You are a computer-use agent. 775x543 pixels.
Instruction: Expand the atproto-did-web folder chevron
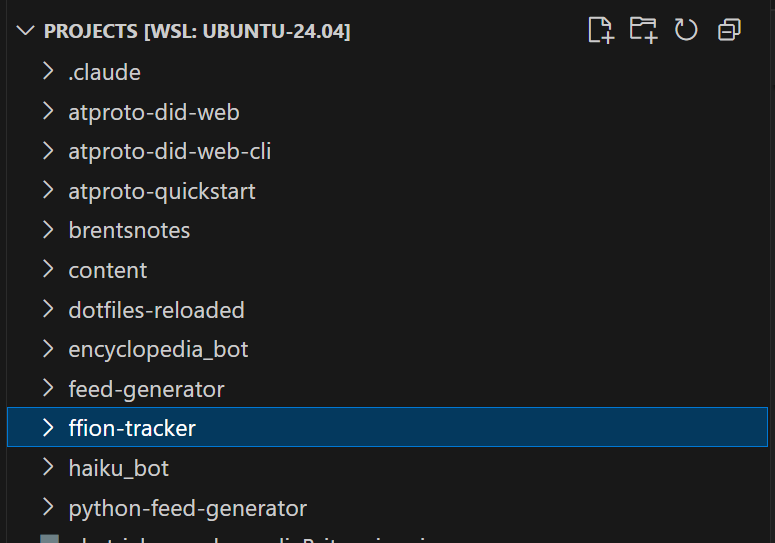(47, 112)
